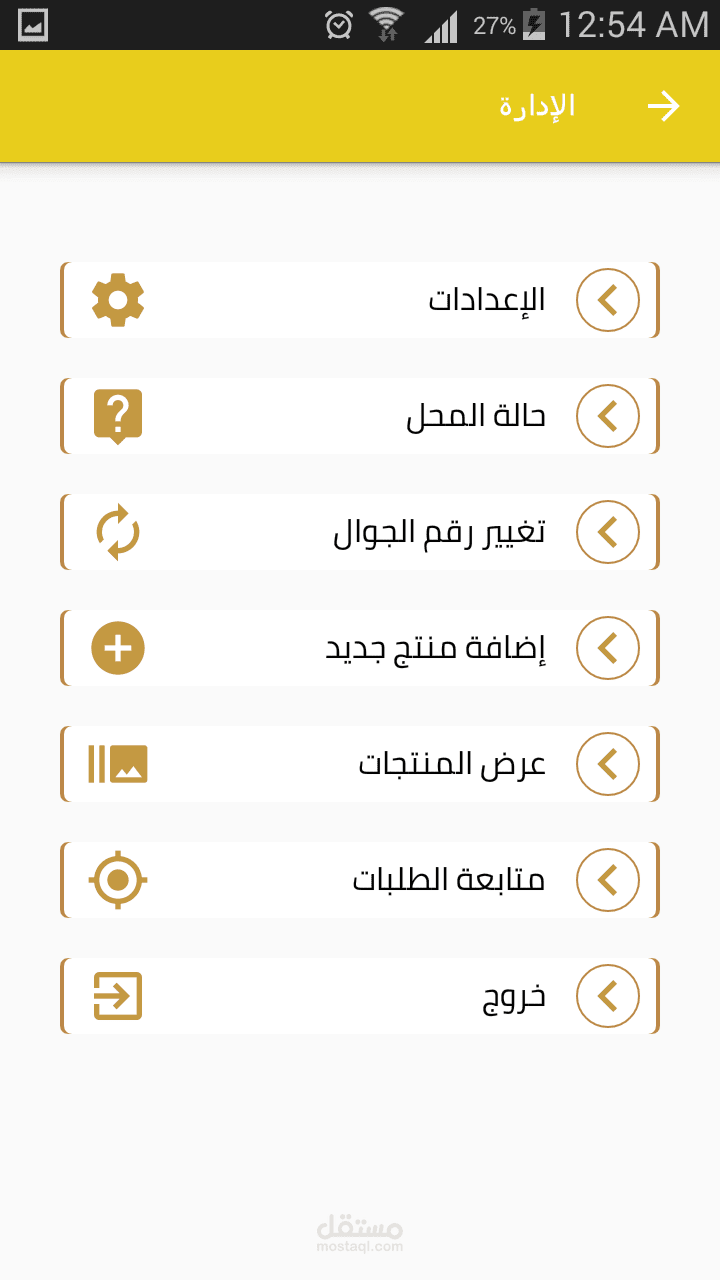Tap the logout arrow box icon
This screenshot has width=720, height=1280.
[x=118, y=996]
